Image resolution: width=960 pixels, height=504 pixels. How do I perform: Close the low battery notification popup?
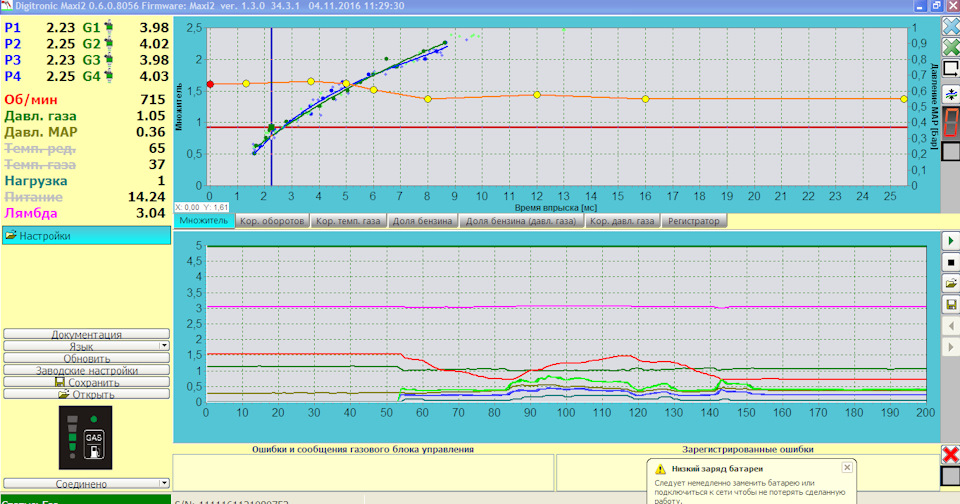847,467
